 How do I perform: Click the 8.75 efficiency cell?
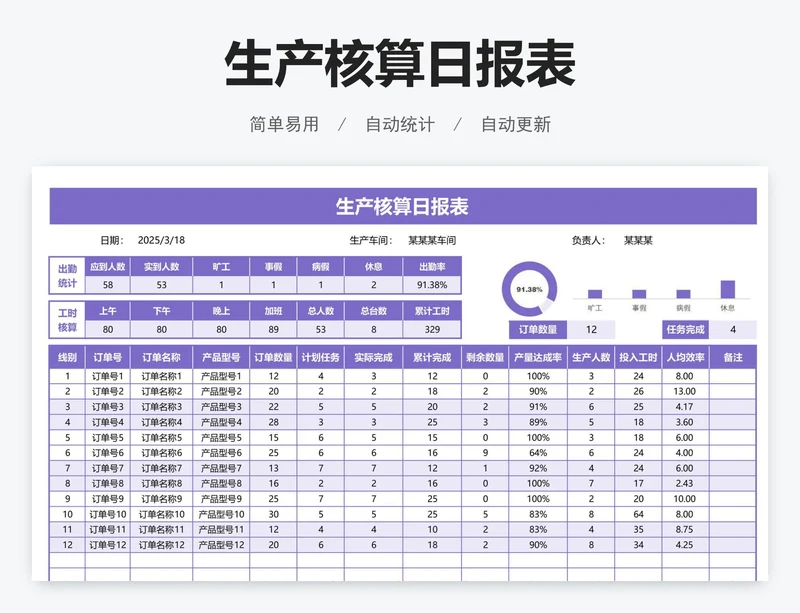click(685, 529)
